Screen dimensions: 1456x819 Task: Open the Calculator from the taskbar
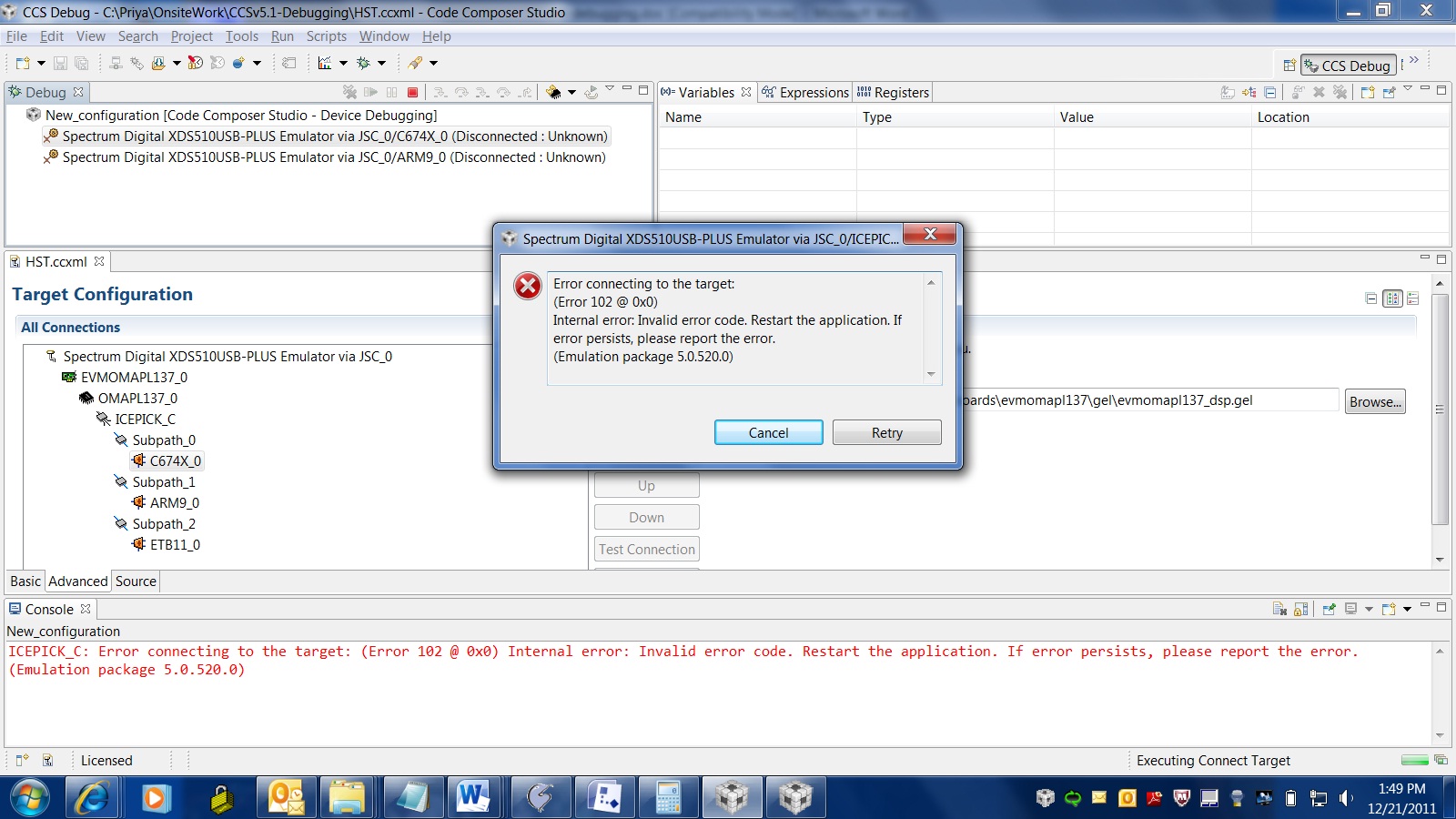pos(668,798)
